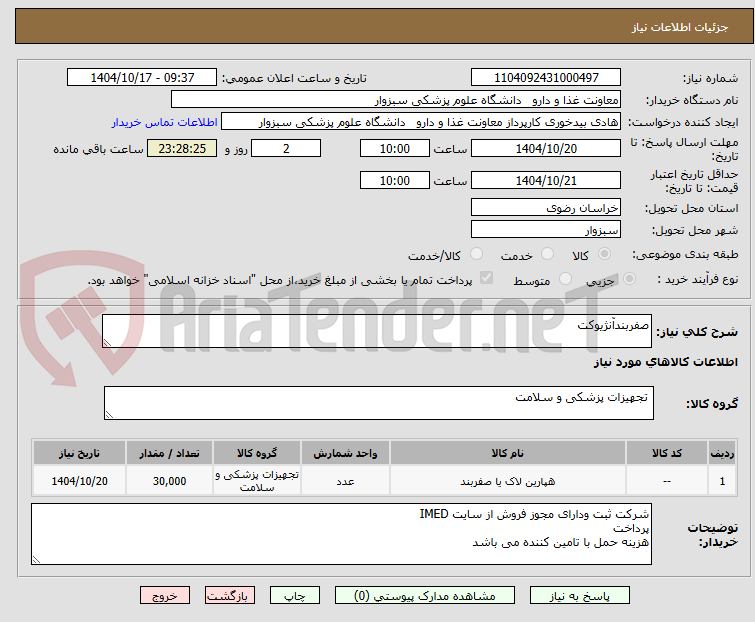Image resolution: width=755 pixels, height=622 pixels.
Task: Grab the resize handle of شرح کلی نیاز box
Action: click(107, 343)
